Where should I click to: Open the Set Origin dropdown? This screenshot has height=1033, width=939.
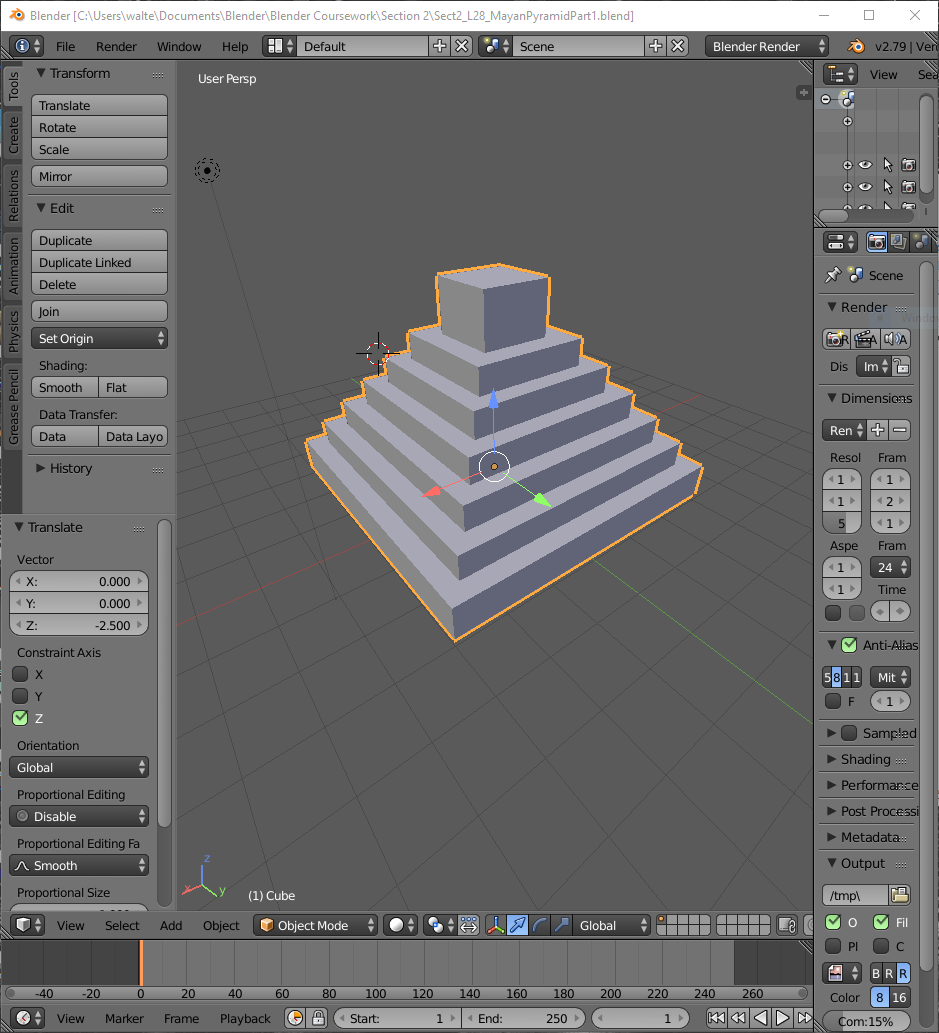99,339
